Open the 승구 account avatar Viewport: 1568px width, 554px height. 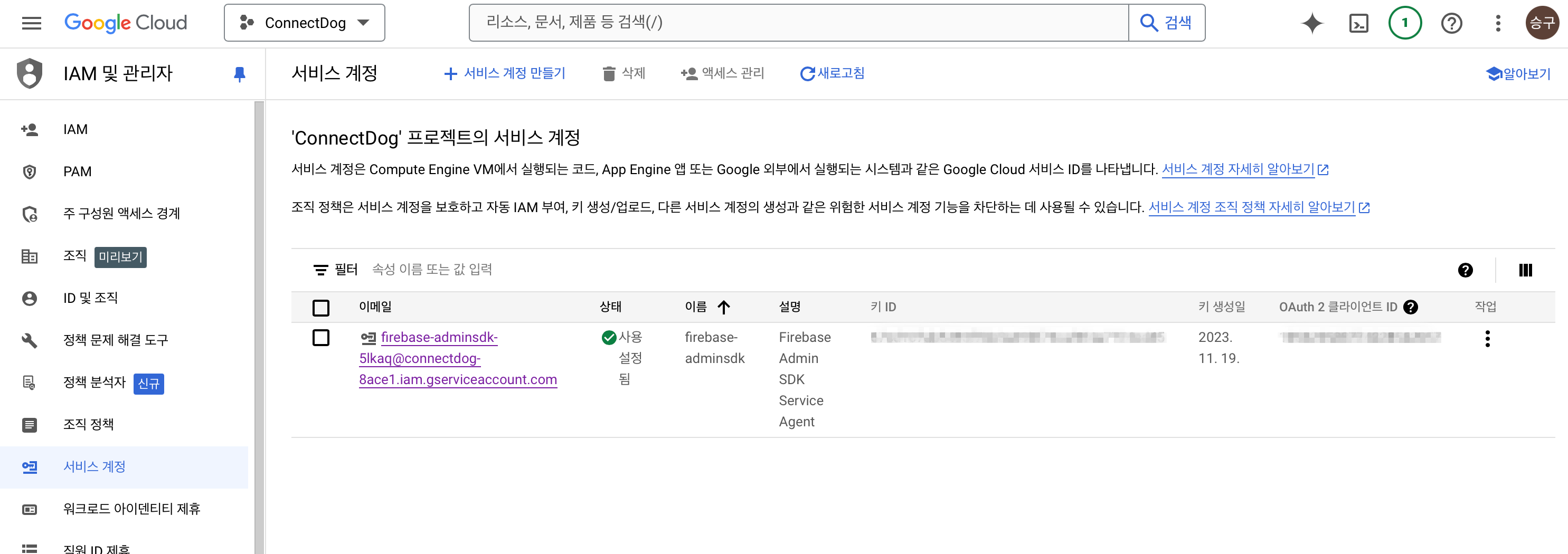coord(1542,23)
